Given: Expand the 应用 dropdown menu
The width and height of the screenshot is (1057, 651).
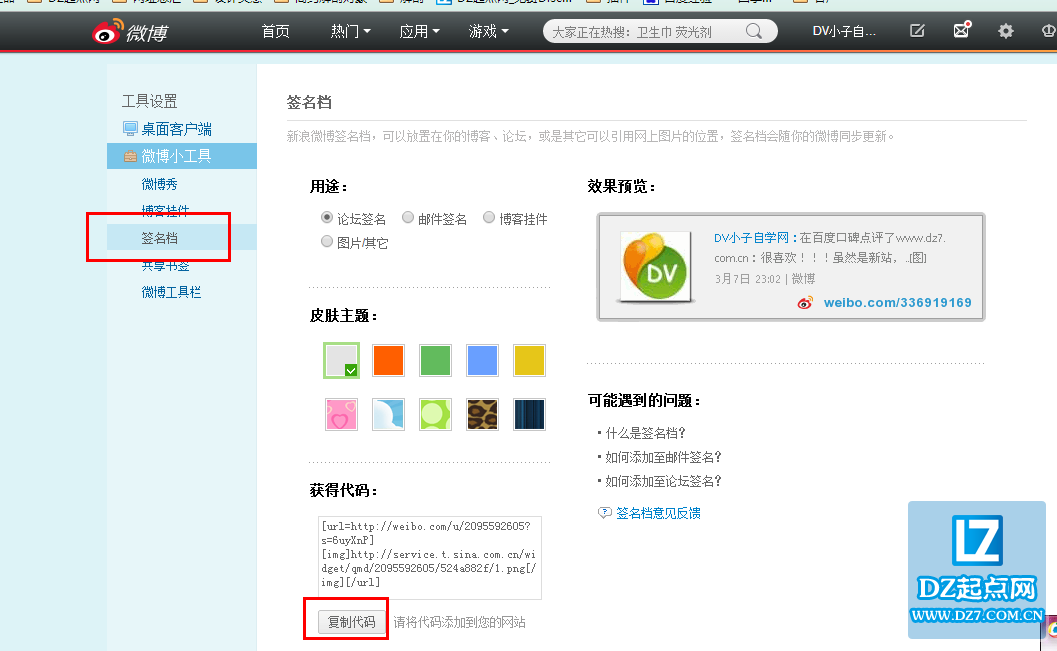Looking at the screenshot, I should pos(419,32).
